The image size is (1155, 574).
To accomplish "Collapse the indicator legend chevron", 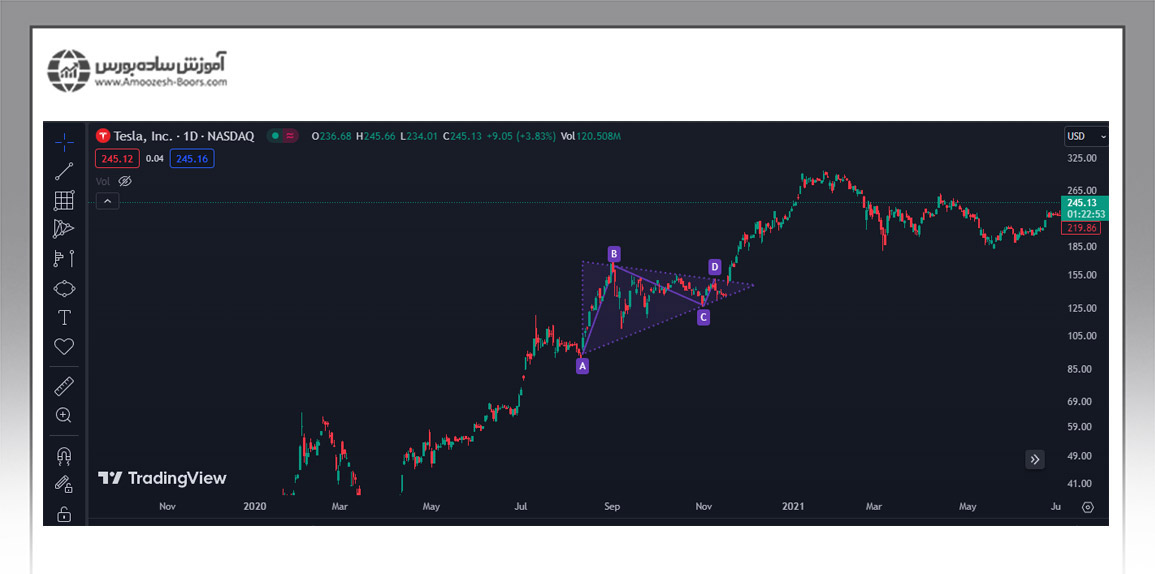I will point(109,201).
